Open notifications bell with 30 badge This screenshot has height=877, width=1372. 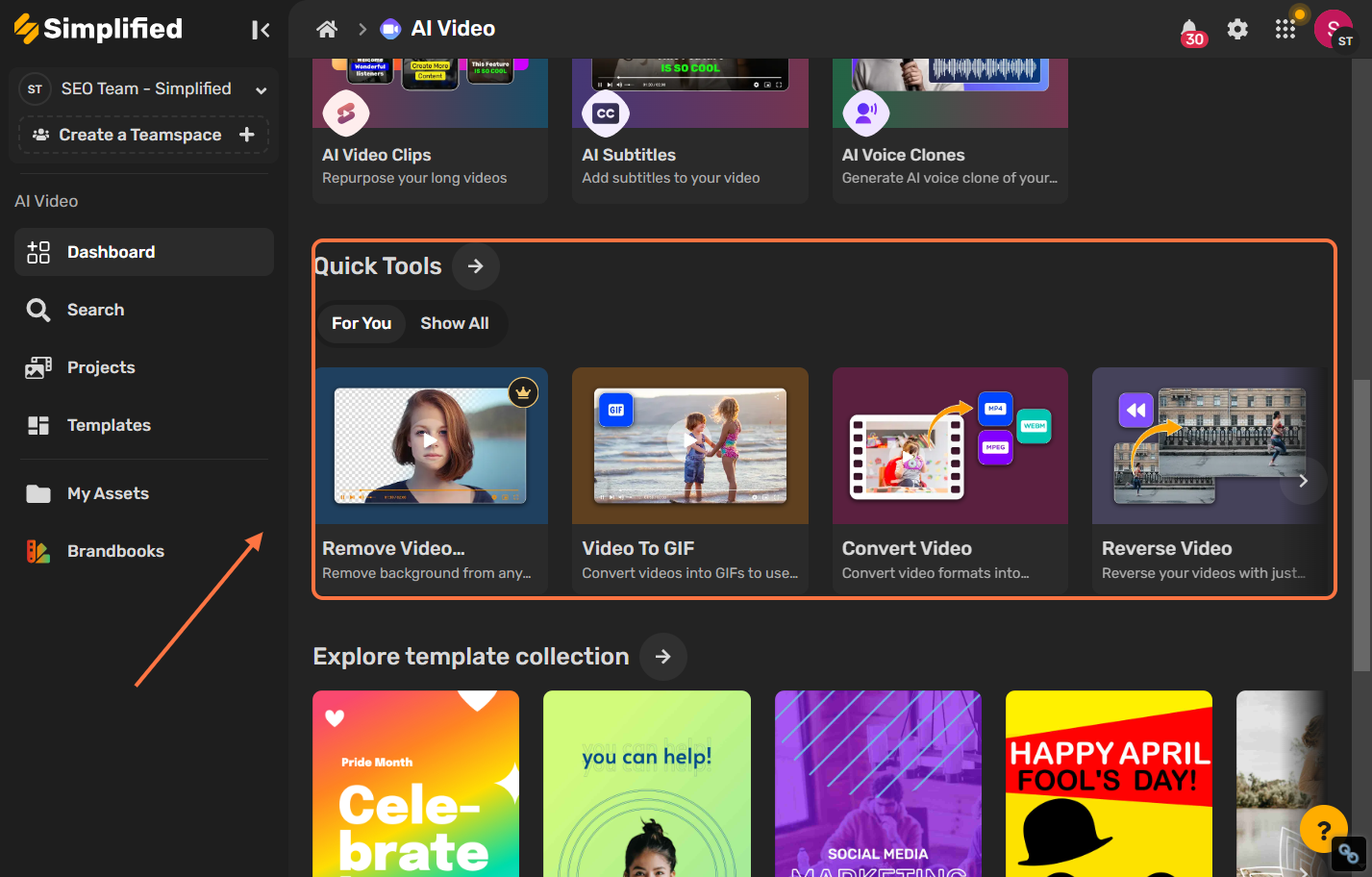click(1191, 31)
